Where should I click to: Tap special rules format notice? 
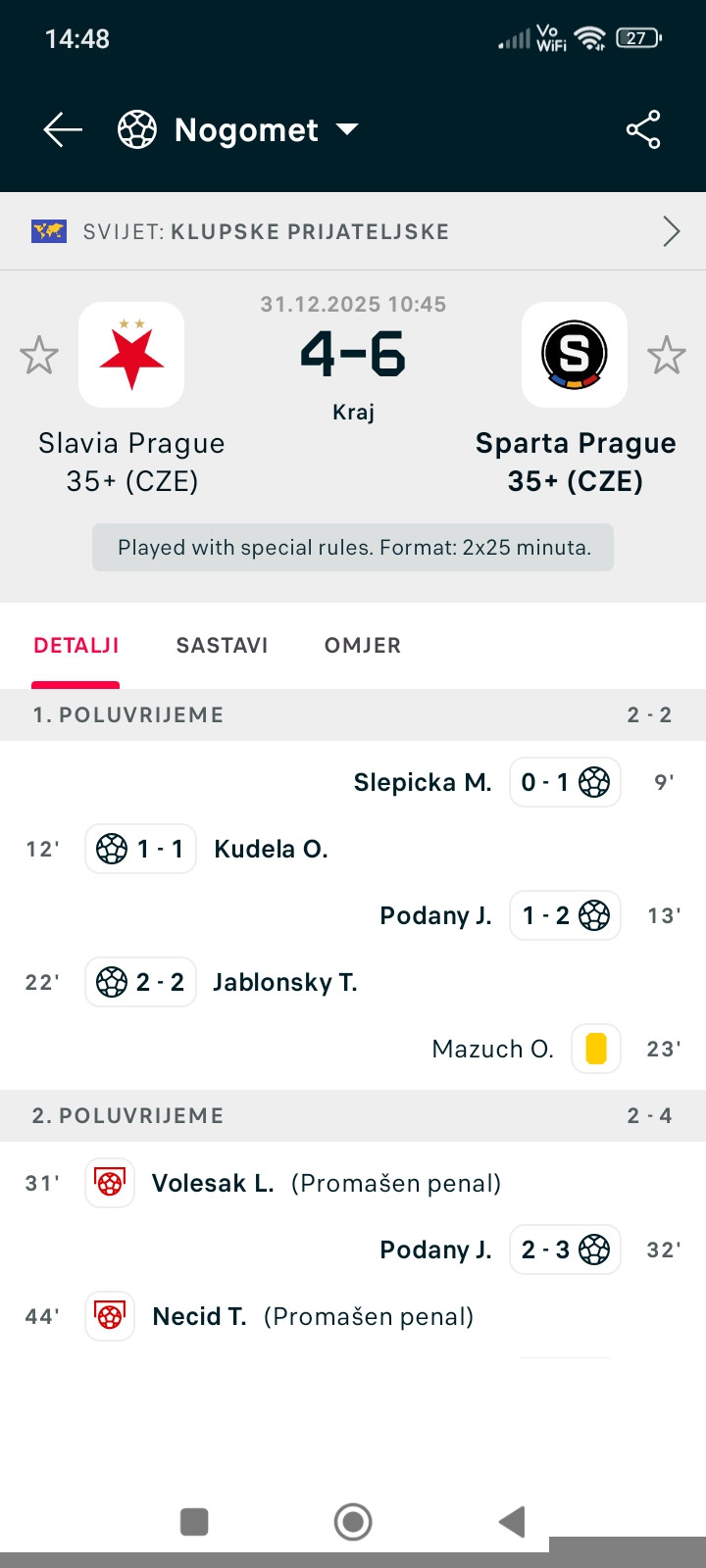click(x=353, y=547)
